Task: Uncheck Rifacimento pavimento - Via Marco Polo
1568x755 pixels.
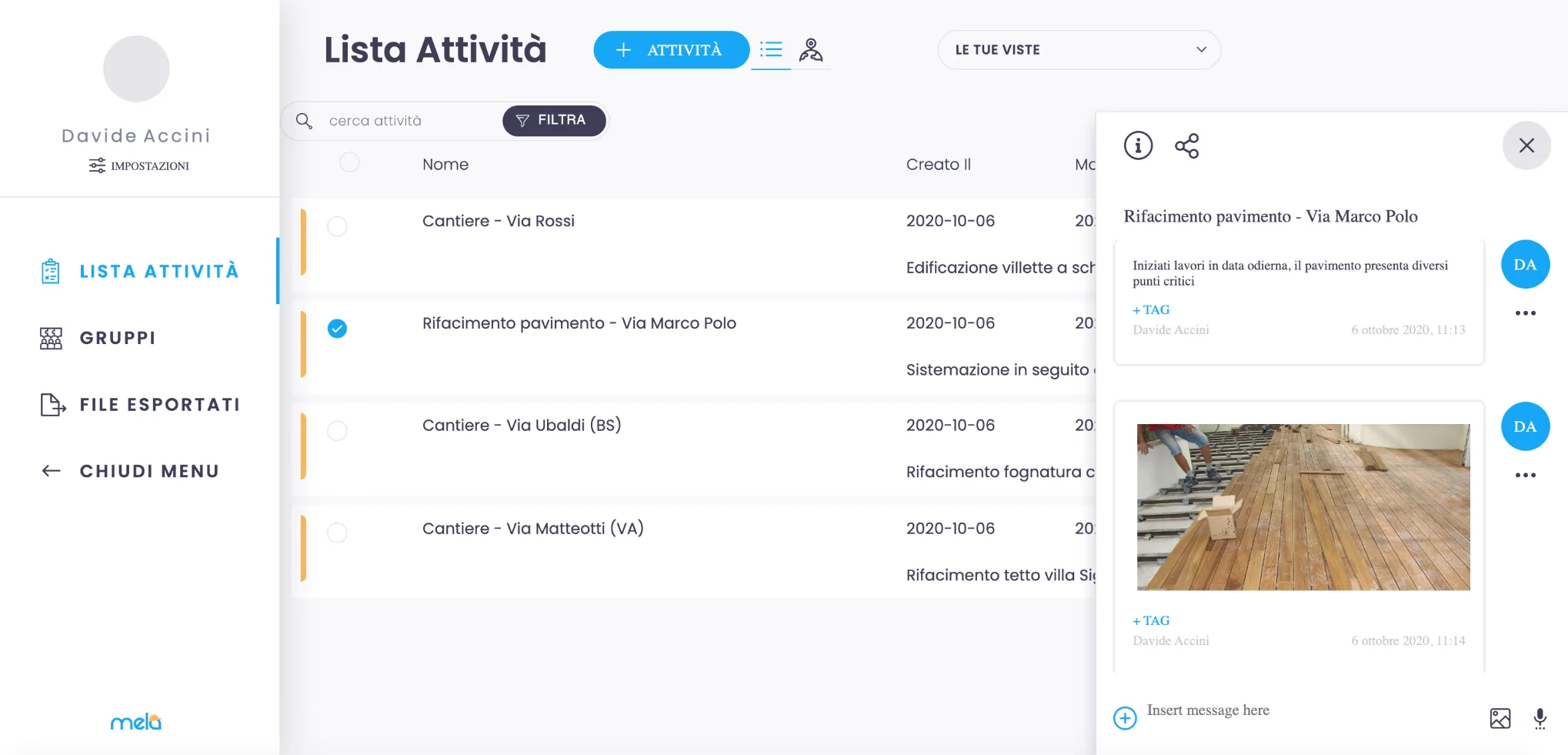Action: point(337,329)
